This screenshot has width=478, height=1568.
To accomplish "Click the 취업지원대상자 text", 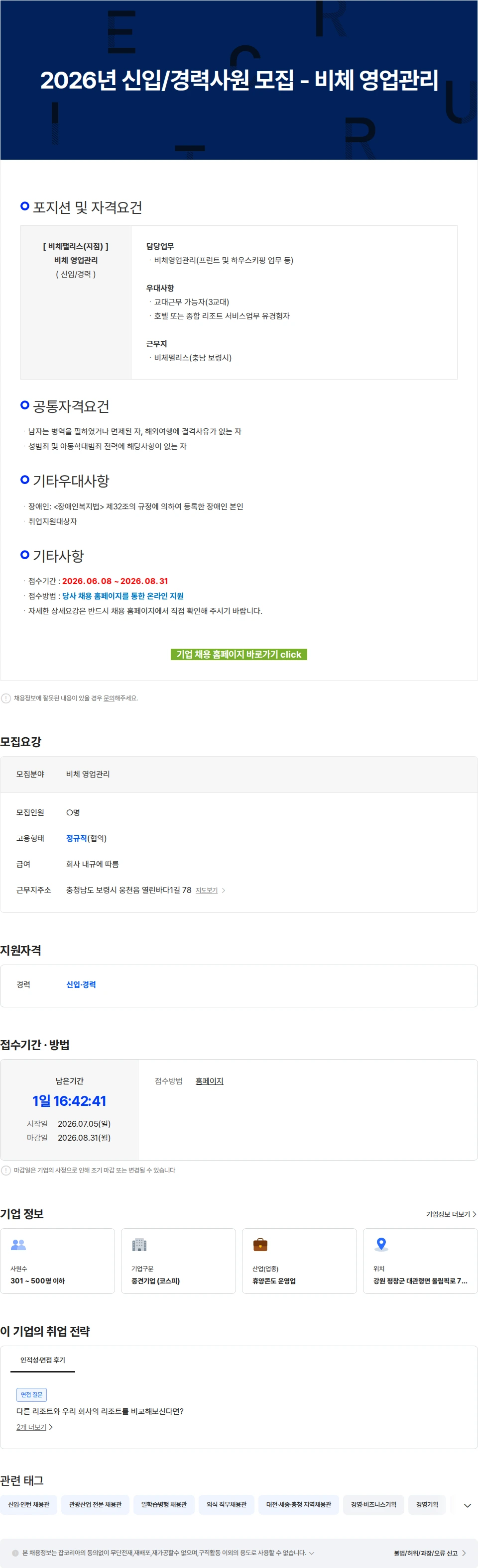I will [52, 521].
